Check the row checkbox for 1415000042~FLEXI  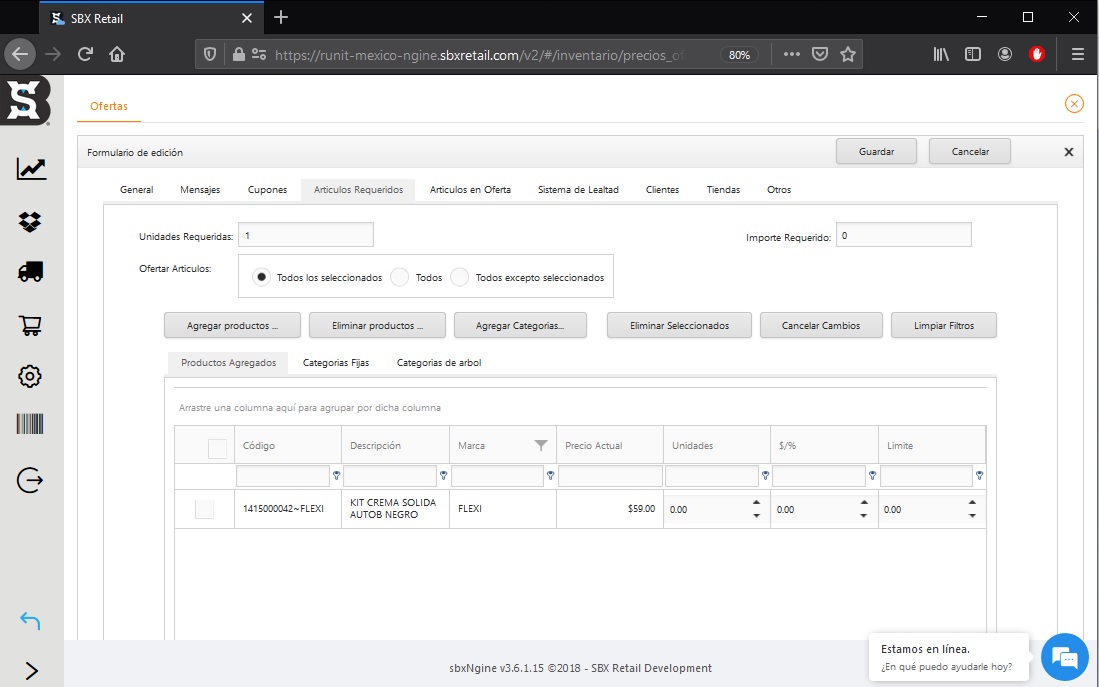pyautogui.click(x=205, y=510)
